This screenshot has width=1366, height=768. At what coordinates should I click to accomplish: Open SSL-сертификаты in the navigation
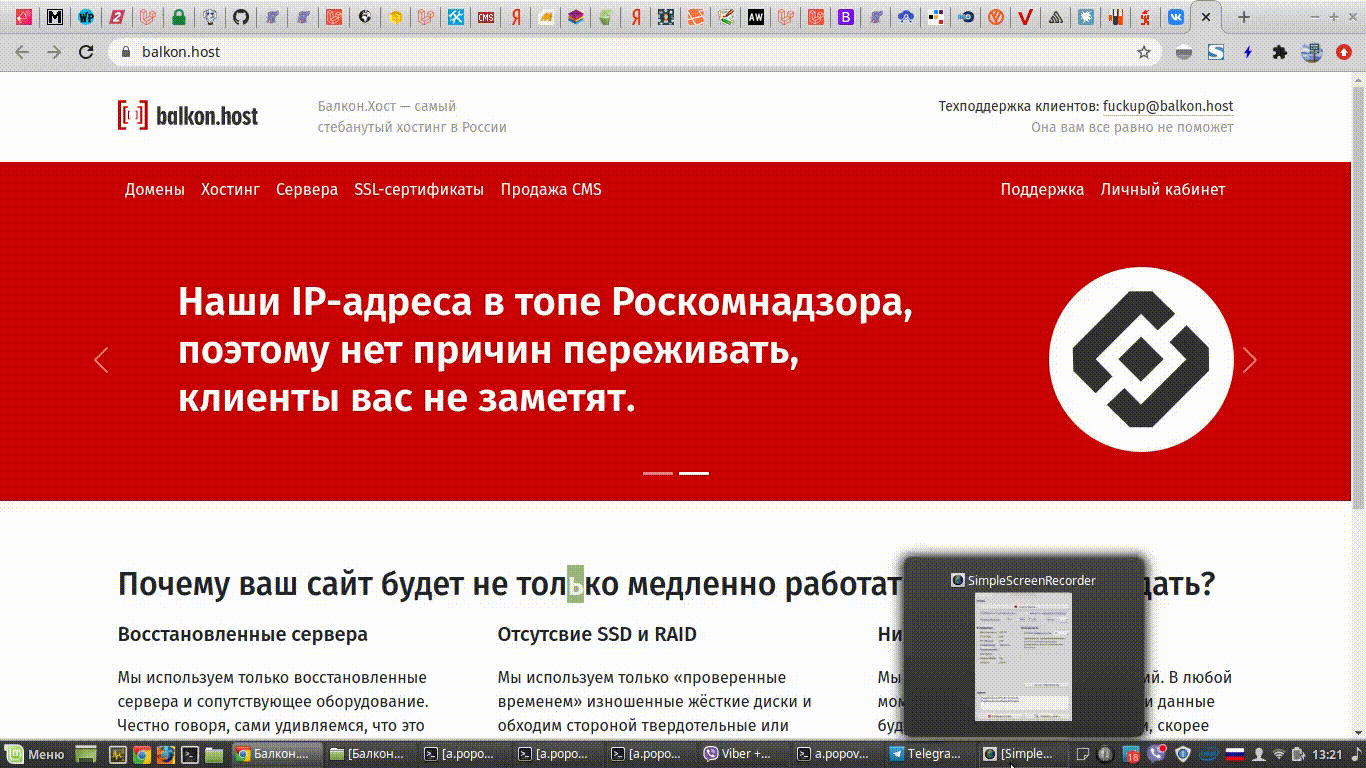click(x=419, y=190)
